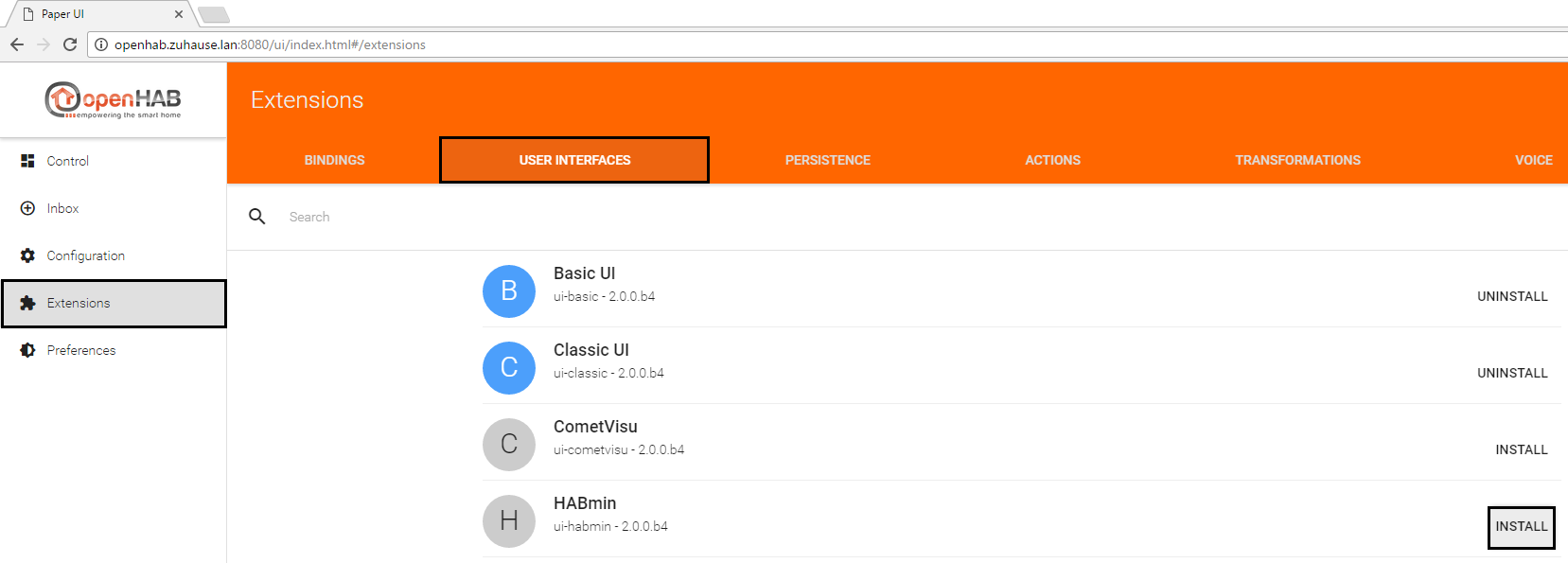Select the Transformations tab
The height and width of the screenshot is (563, 1568).
click(1297, 160)
